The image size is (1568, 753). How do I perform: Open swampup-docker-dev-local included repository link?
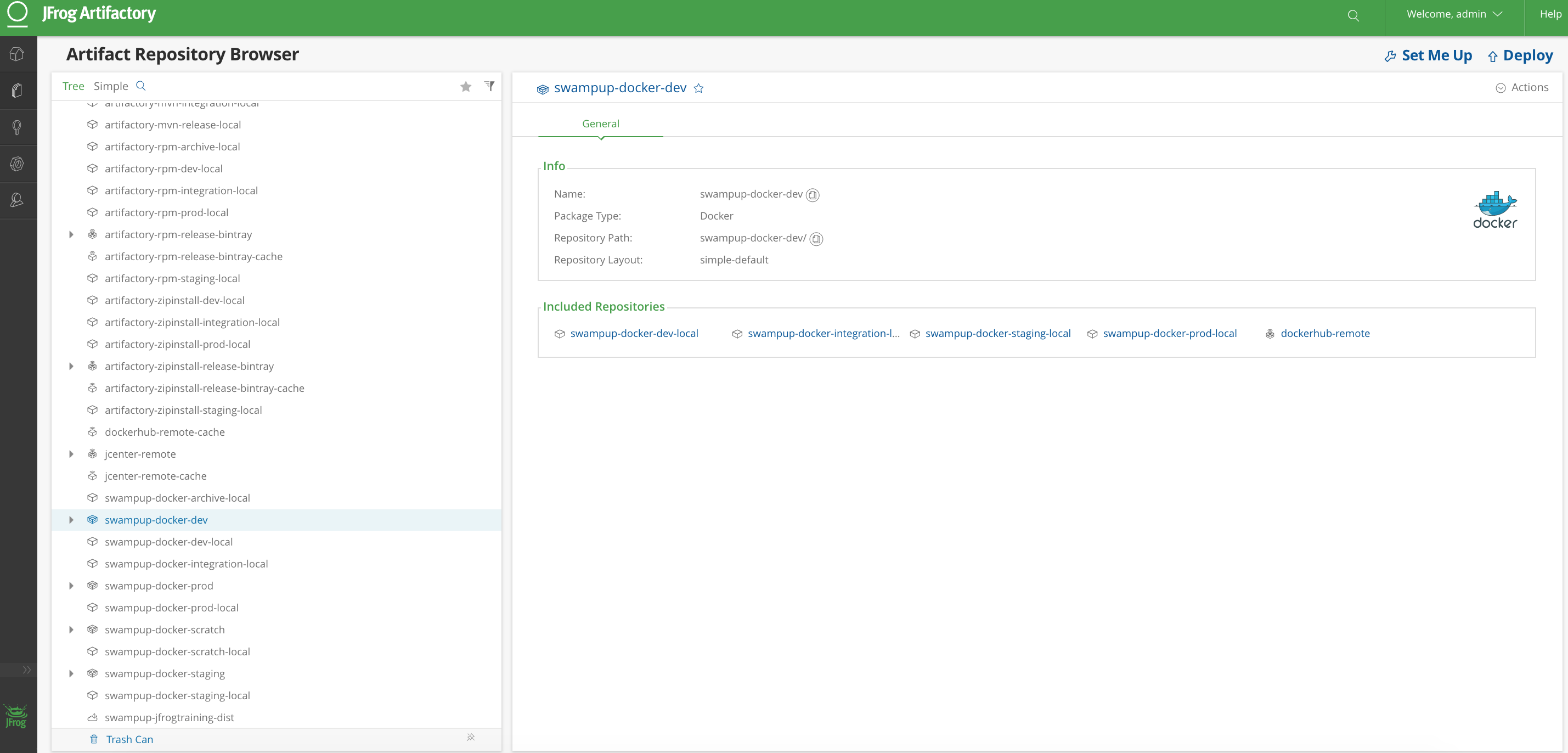click(634, 334)
